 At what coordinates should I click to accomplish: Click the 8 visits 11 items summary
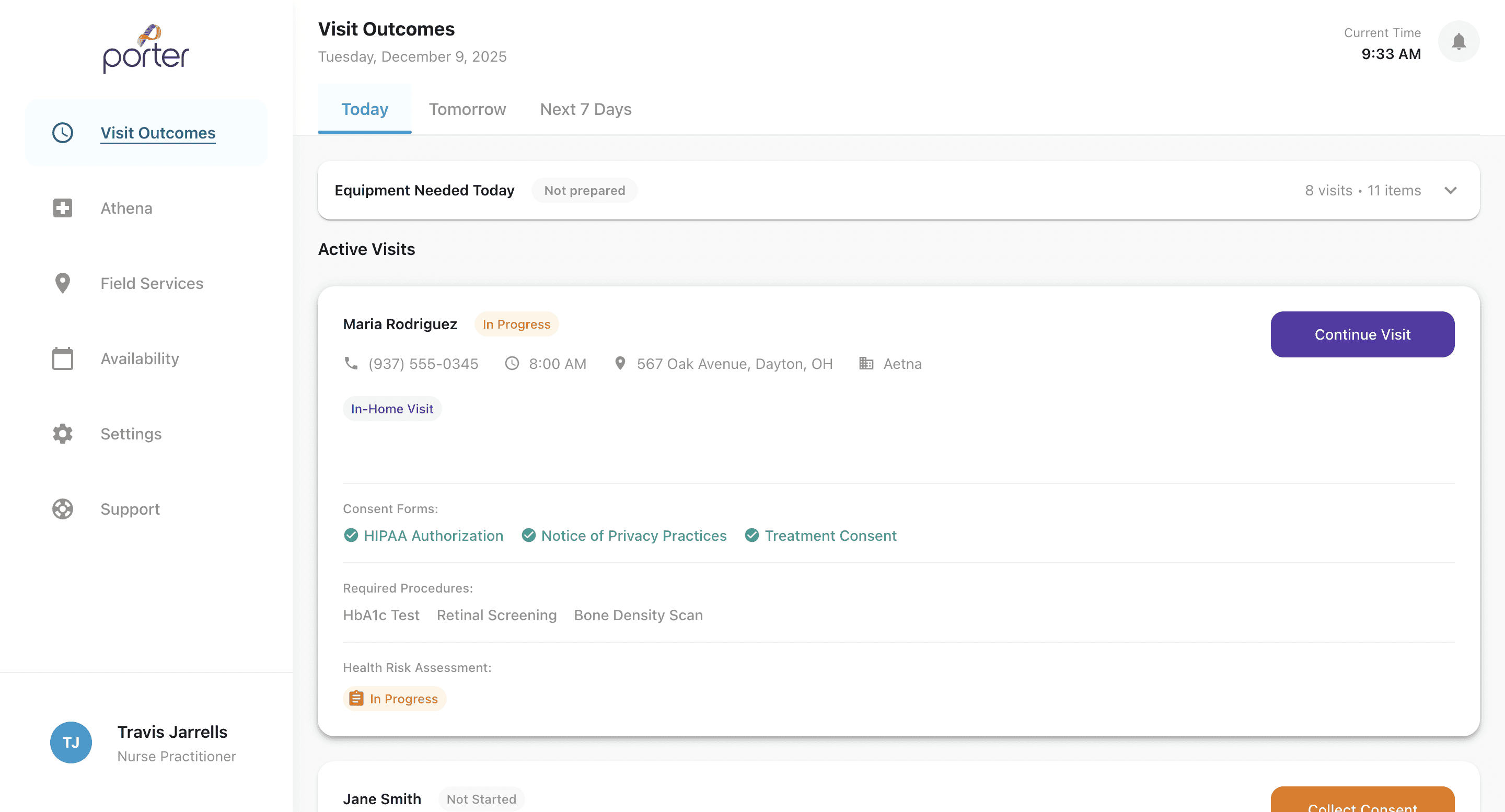tap(1362, 190)
